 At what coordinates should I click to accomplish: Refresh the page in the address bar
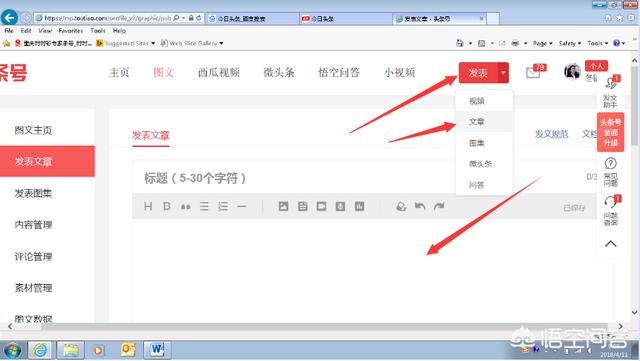coord(199,18)
